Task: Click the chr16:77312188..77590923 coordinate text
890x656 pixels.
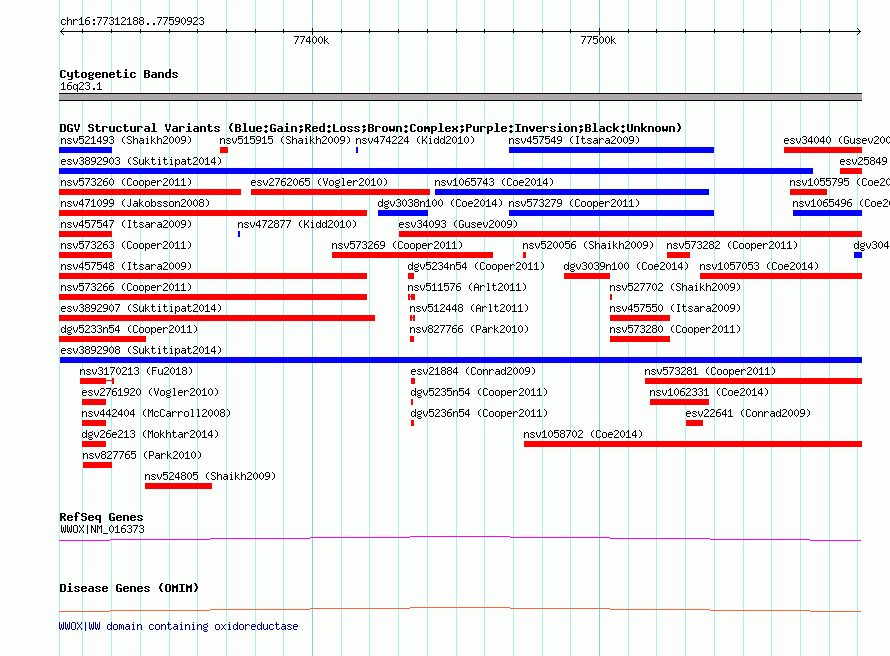Action: coord(132,21)
